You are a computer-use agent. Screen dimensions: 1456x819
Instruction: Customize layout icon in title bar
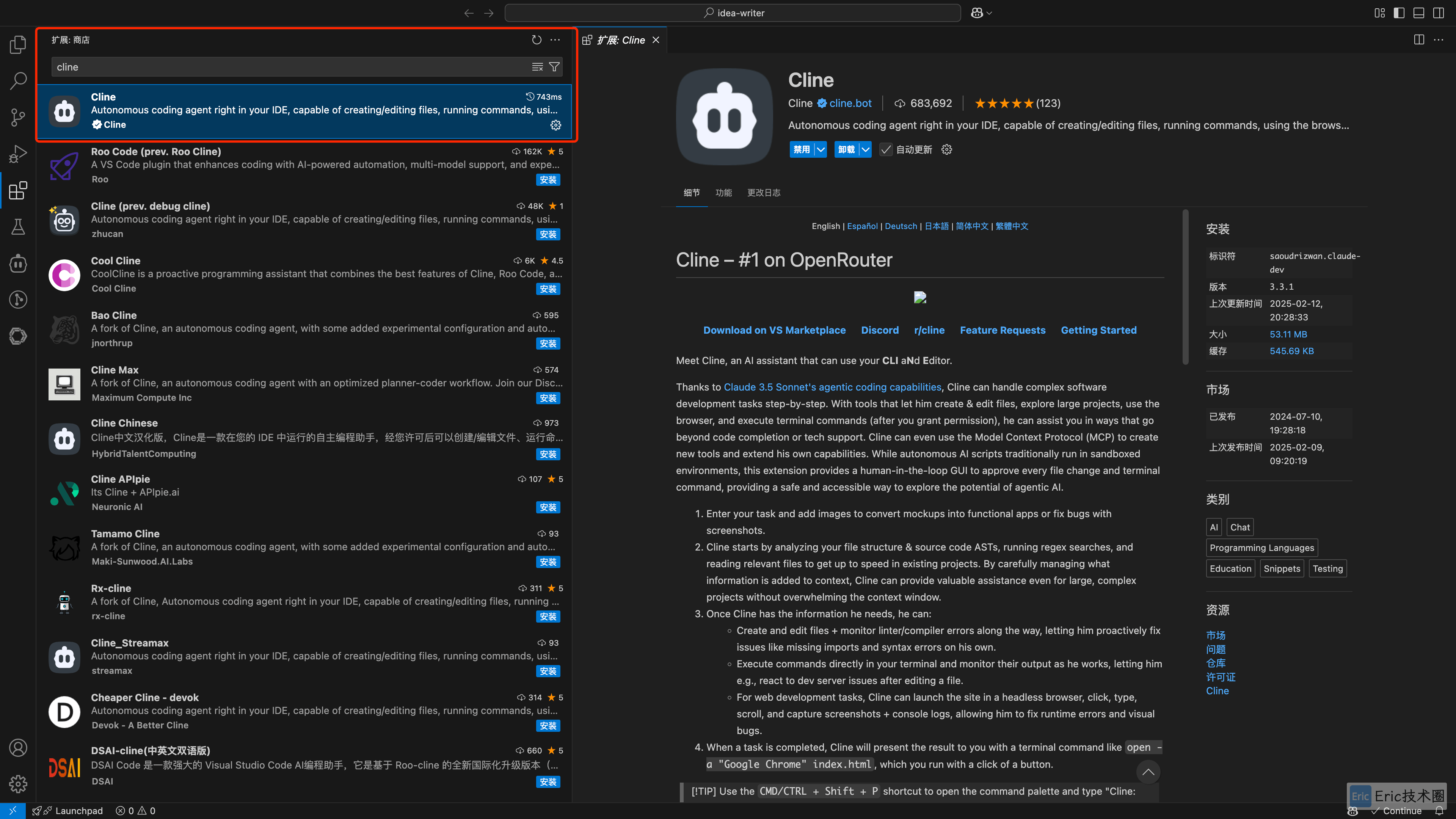pos(1380,13)
